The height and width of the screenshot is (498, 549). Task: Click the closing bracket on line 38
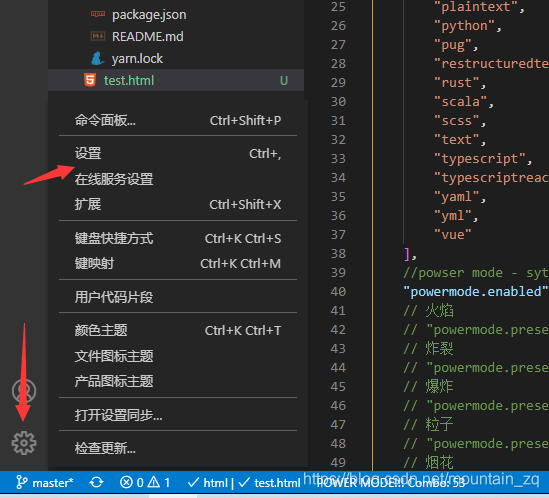(406, 254)
